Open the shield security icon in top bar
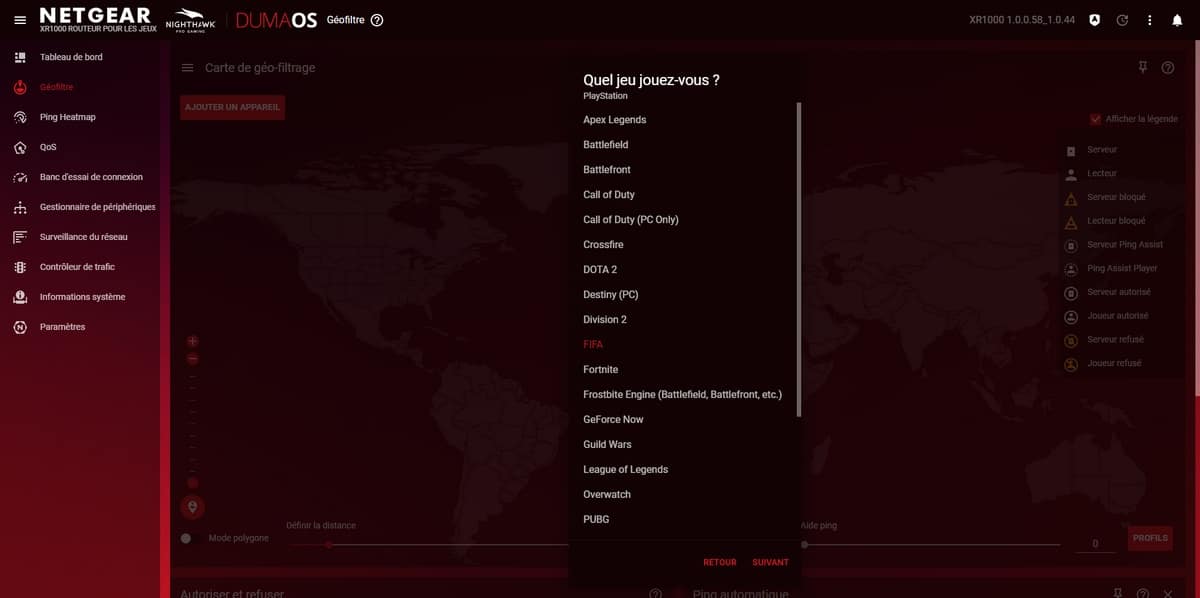Viewport: 1200px width, 598px height. [x=1095, y=20]
